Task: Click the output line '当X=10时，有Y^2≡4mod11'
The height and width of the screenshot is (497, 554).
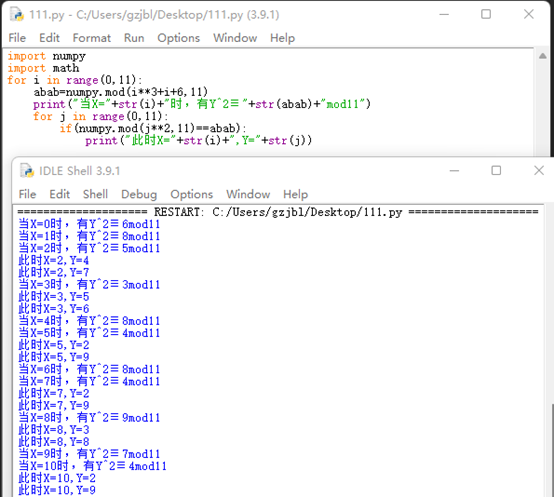Action: (x=92, y=466)
